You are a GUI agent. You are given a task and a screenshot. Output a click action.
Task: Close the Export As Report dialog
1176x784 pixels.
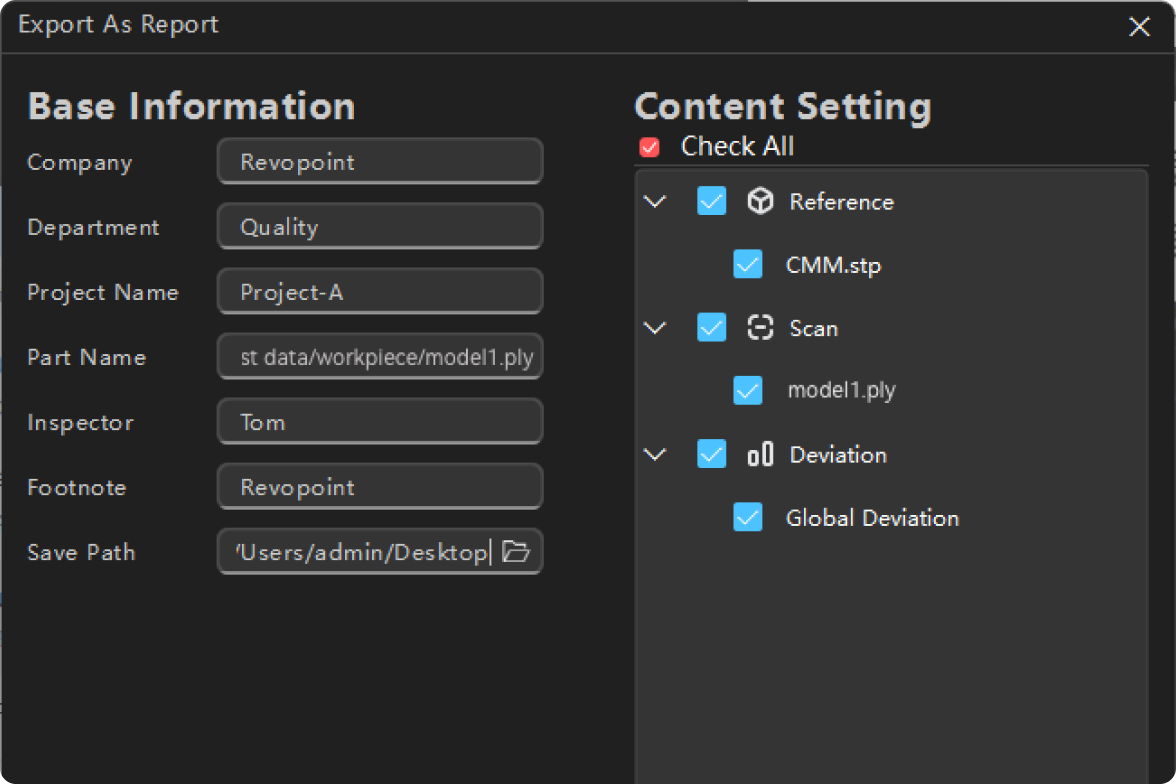1139,27
